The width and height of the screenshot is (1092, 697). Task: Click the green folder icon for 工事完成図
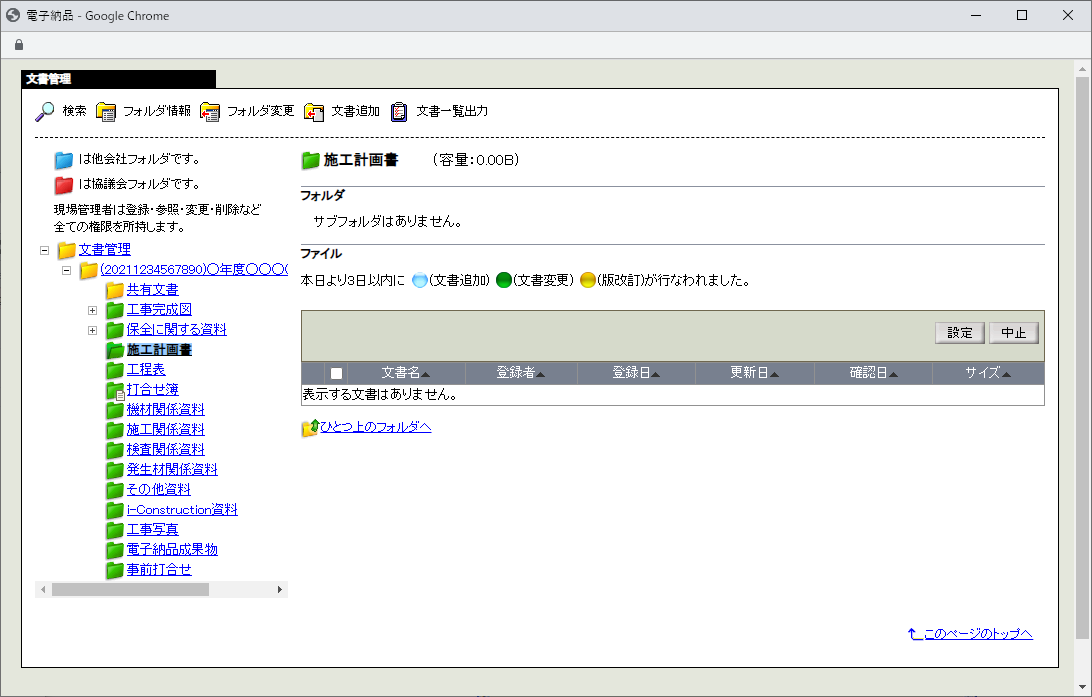point(115,310)
